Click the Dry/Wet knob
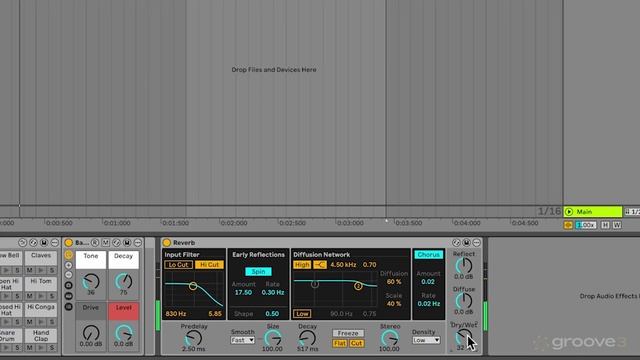 pyautogui.click(x=463, y=337)
